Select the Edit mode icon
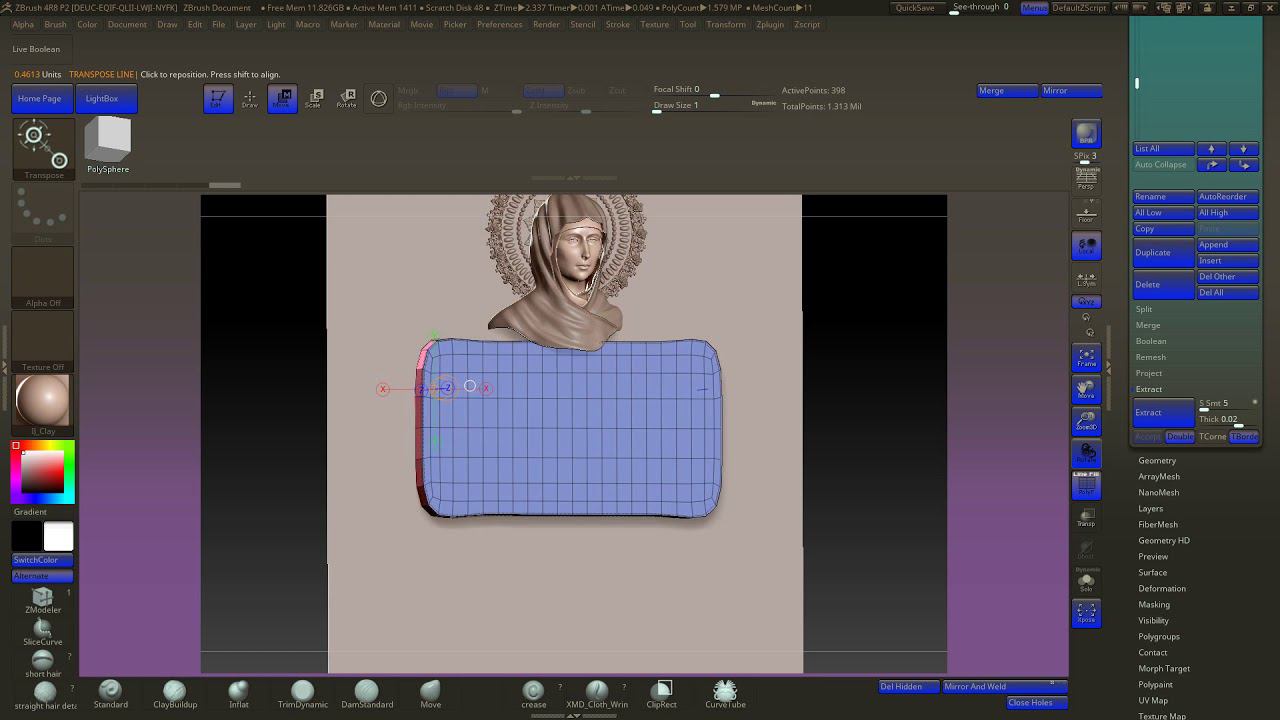Viewport: 1280px width, 720px height. tap(218, 98)
